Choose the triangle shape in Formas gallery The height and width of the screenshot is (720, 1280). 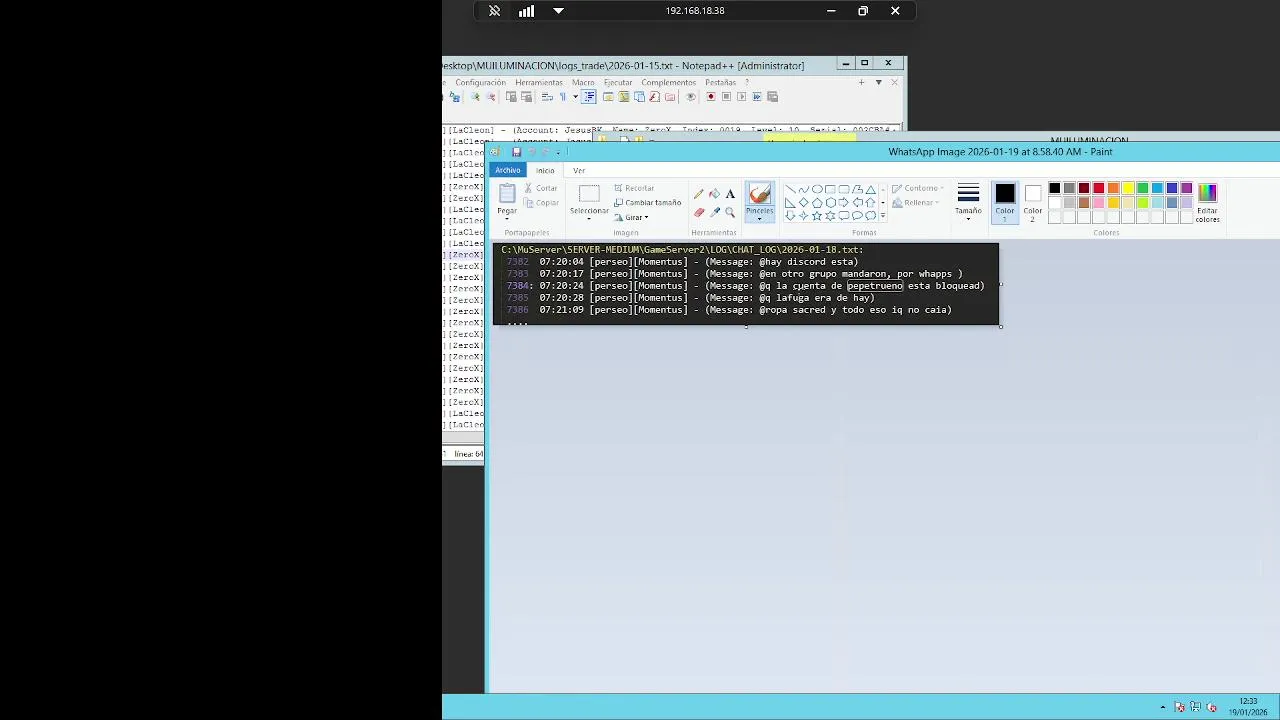[x=870, y=189]
